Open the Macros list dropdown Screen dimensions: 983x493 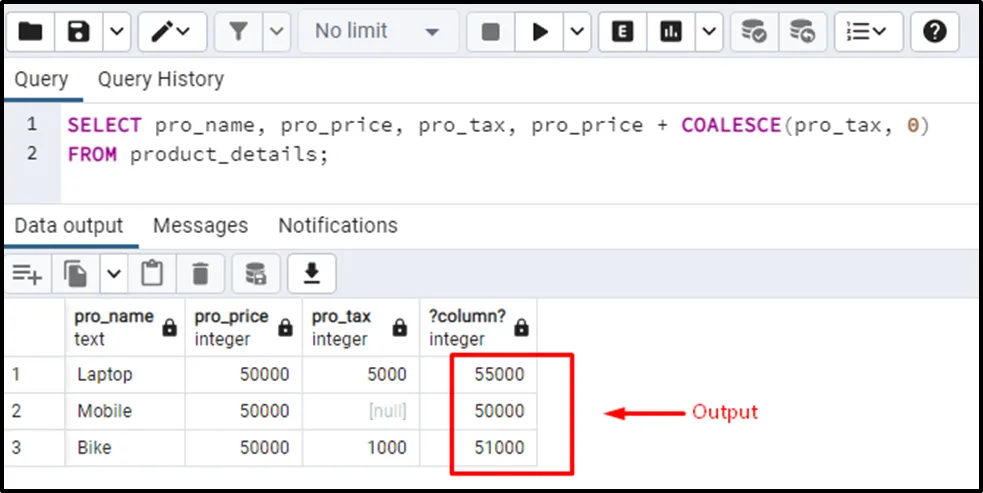coord(868,32)
